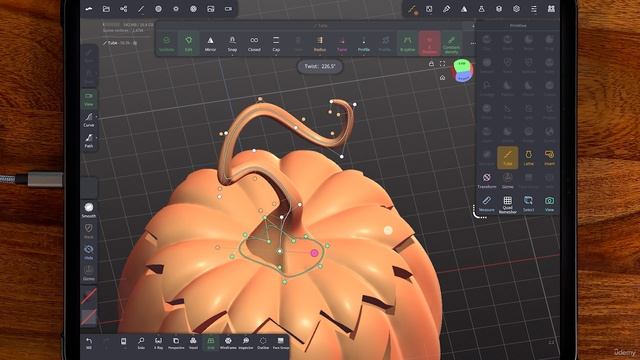Toggle Cap in the tube toolbar

276,43
